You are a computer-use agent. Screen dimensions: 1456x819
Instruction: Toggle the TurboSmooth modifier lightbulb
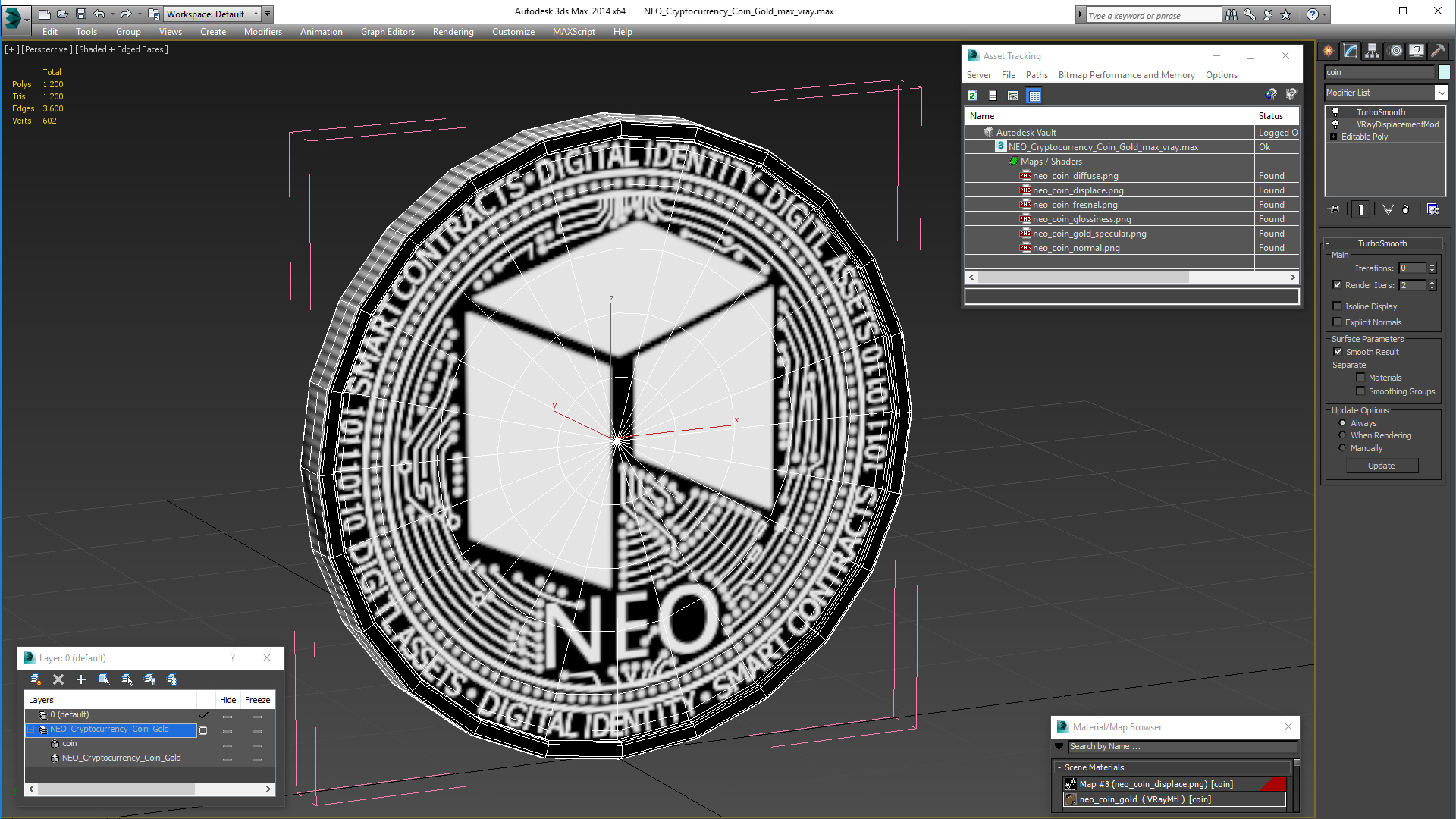(1335, 112)
